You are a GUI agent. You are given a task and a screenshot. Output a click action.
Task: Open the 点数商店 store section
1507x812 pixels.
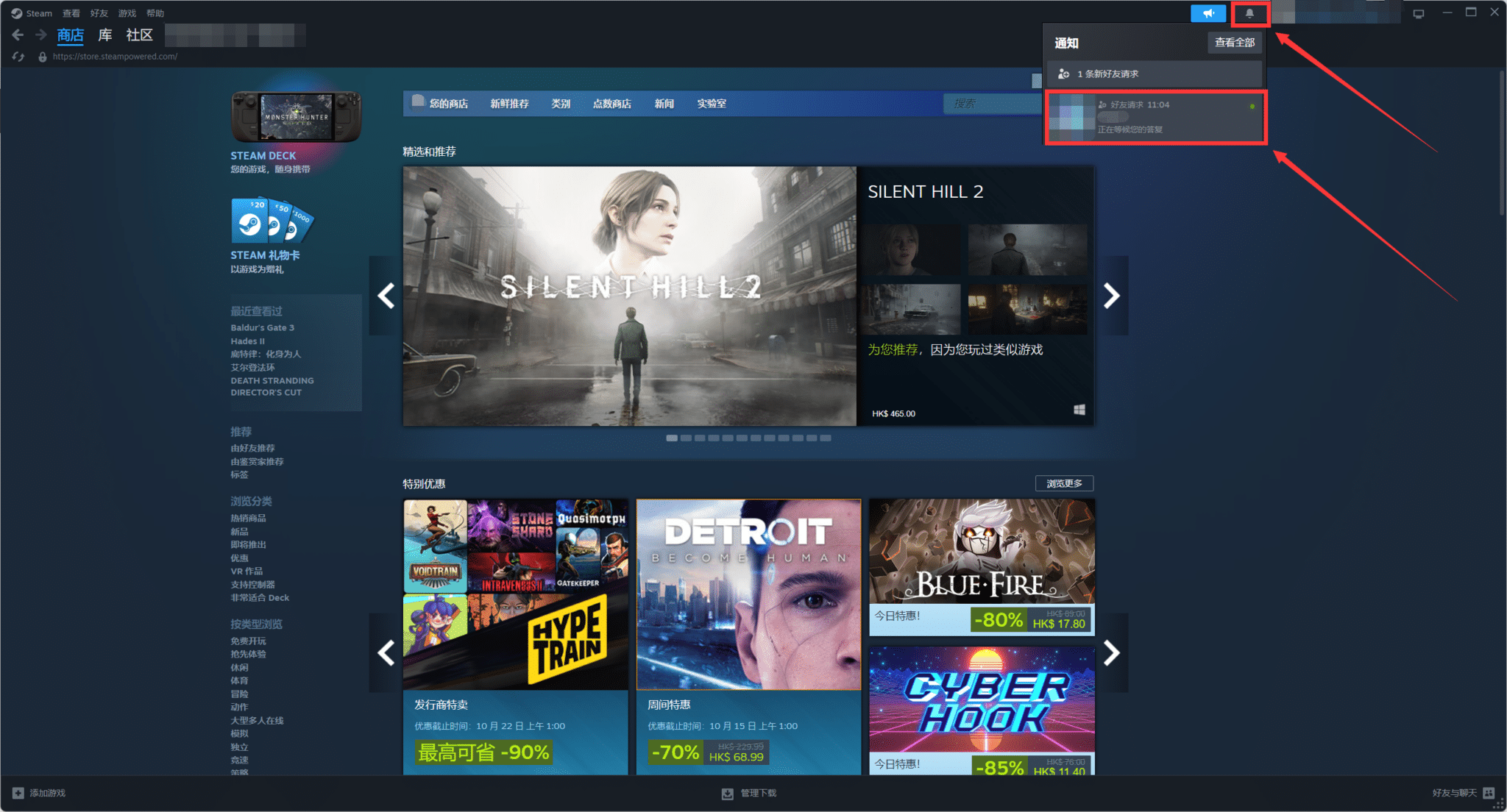613,104
